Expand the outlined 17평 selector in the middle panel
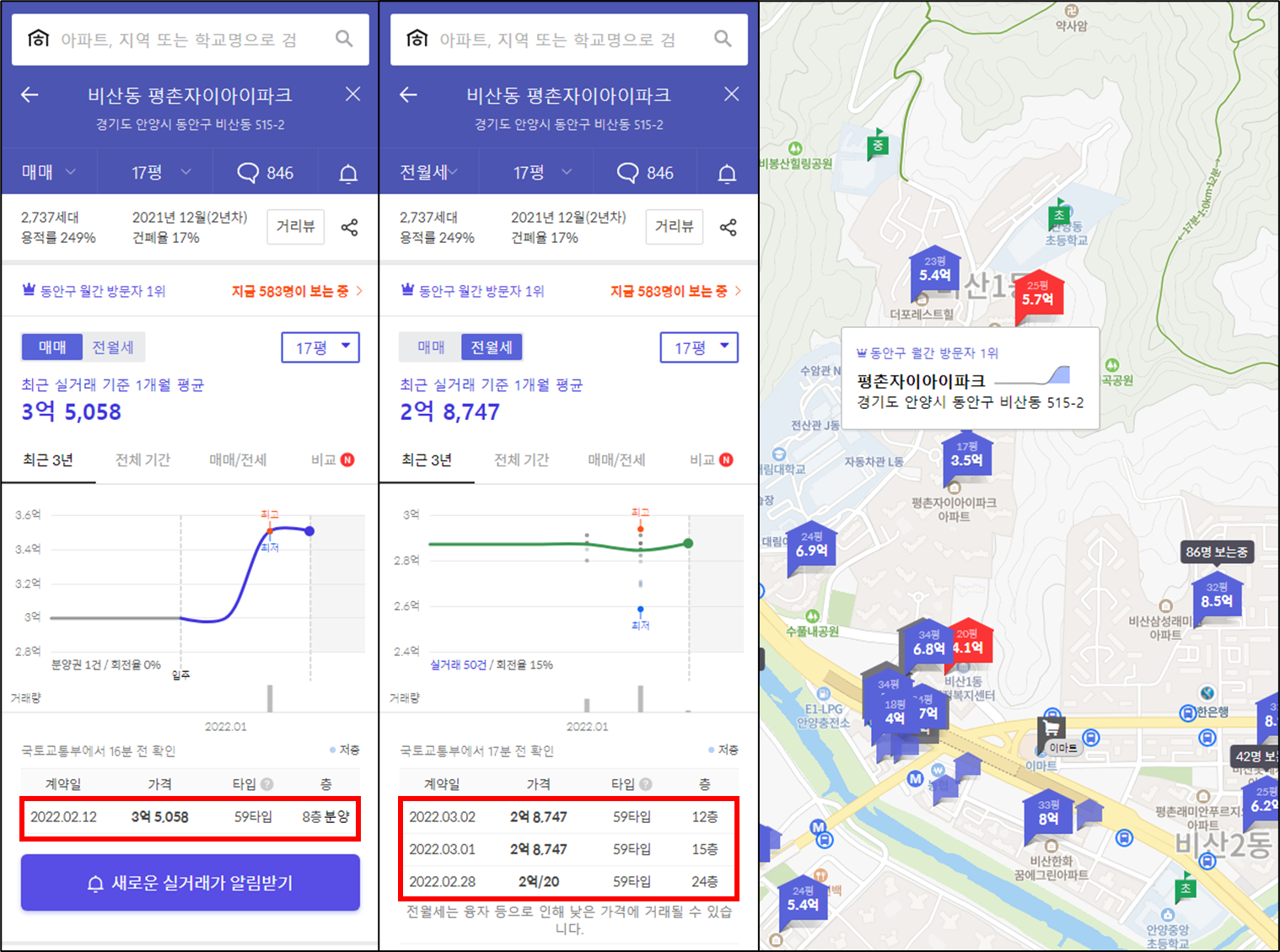Screen dimensions: 1280x952 tap(699, 347)
